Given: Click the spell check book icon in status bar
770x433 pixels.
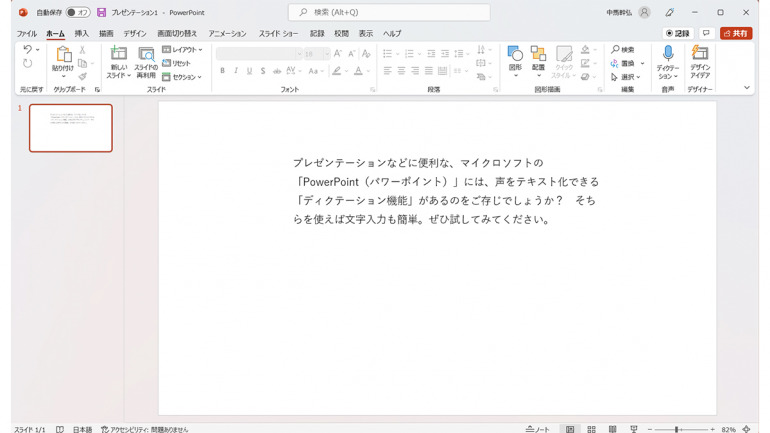Looking at the screenshot, I should 59,429.
